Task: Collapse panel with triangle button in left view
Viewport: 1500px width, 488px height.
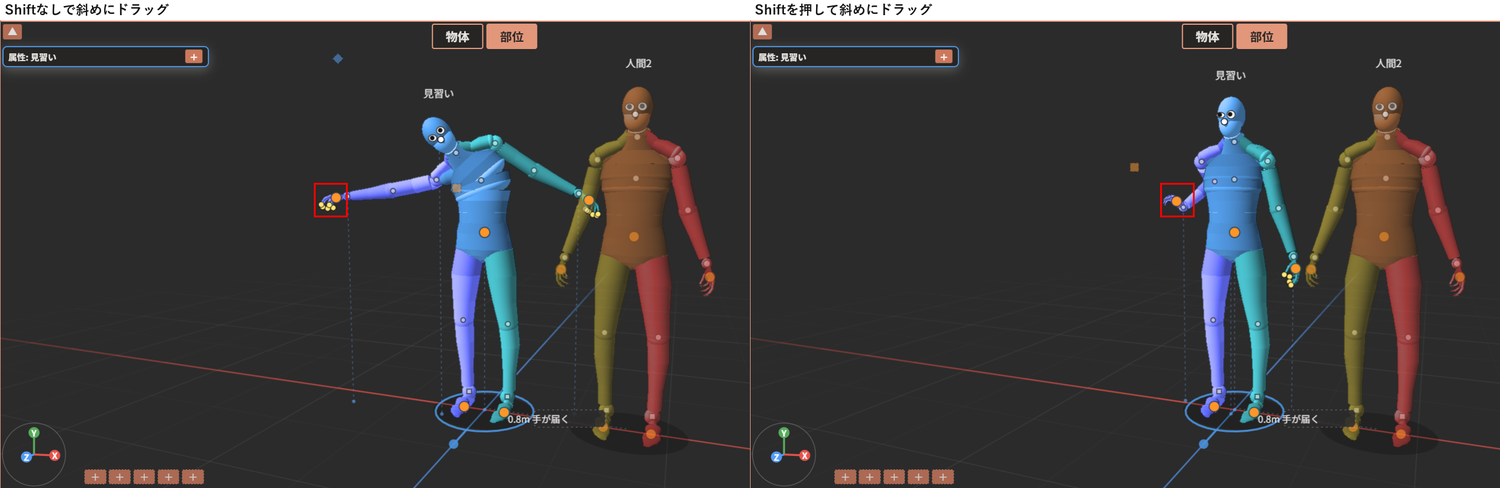Action: click(x=14, y=32)
